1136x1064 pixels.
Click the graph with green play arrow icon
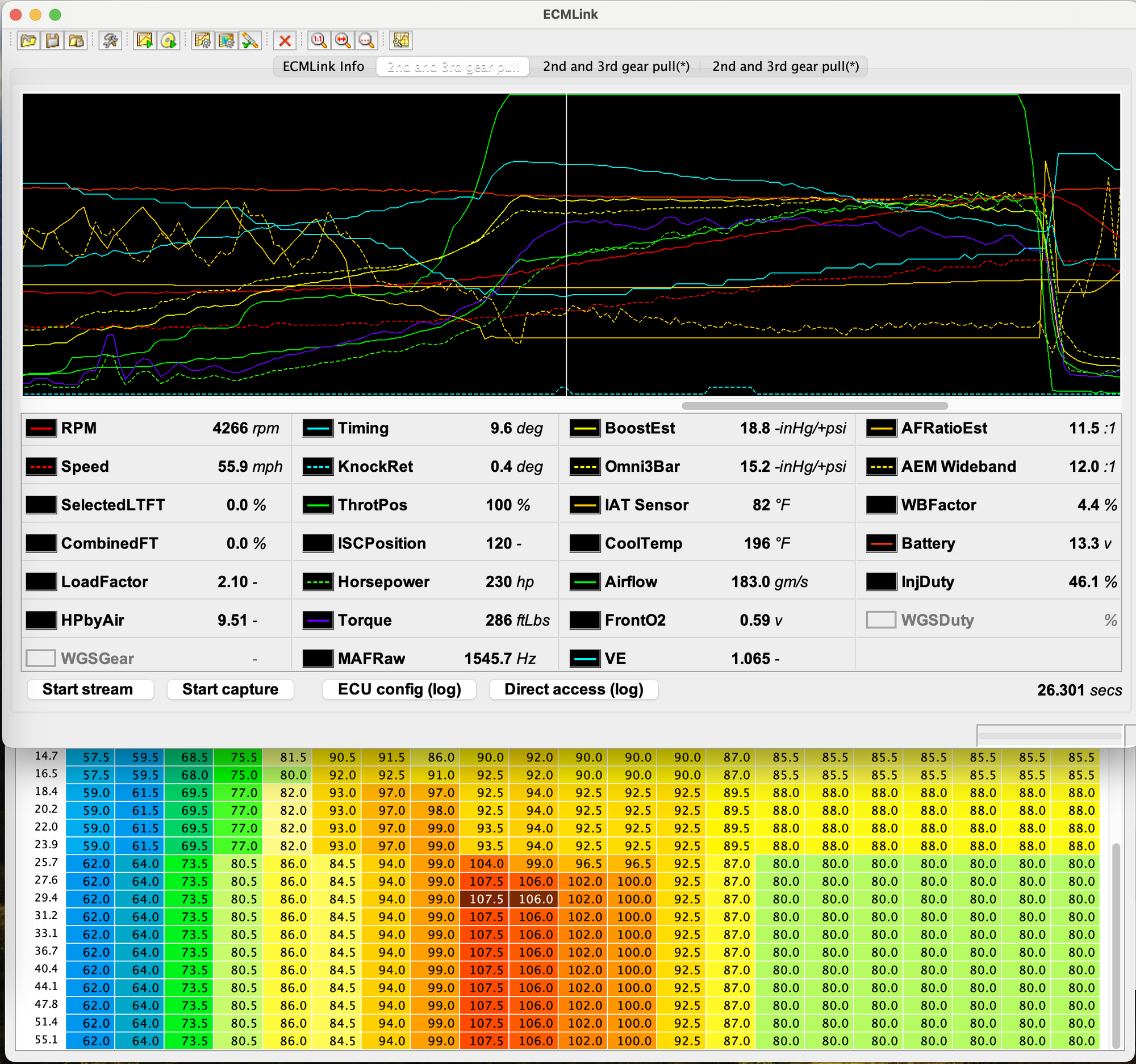(145, 40)
